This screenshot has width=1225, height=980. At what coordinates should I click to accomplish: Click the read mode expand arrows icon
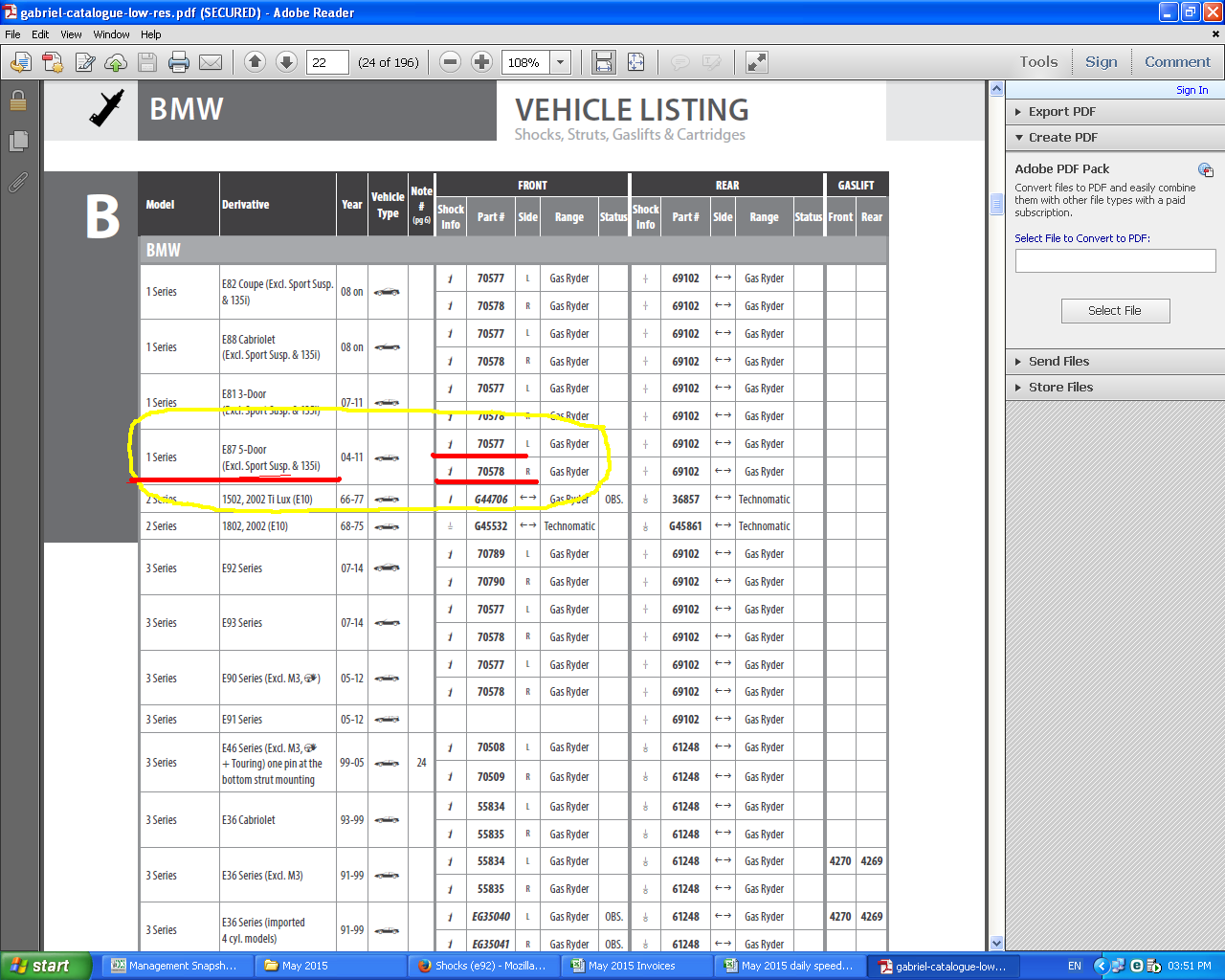(x=756, y=62)
